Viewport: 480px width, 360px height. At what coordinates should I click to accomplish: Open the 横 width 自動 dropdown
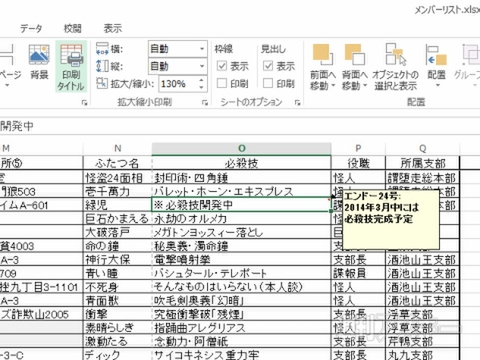(202, 49)
